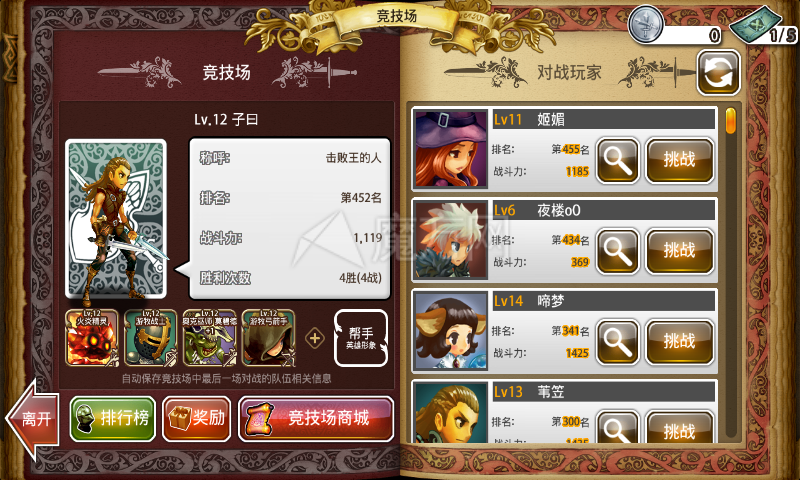Screen dimensions: 800x480
Task: Inspect player 啼梦 with the magnifier icon
Action: pos(617,342)
